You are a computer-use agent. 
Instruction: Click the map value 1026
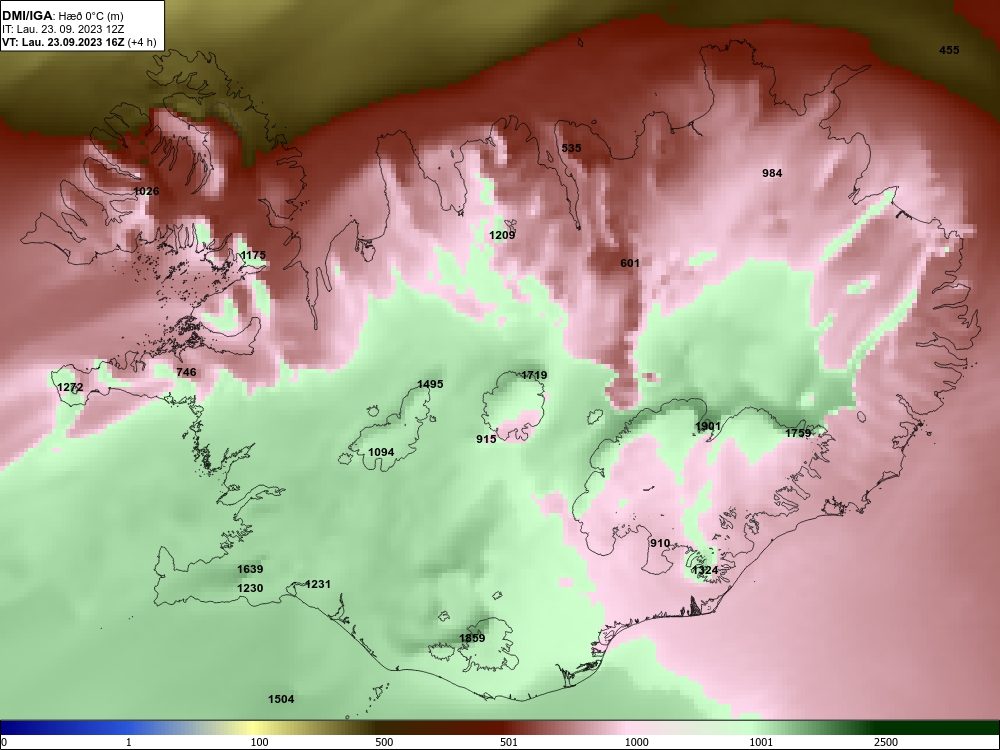147,191
